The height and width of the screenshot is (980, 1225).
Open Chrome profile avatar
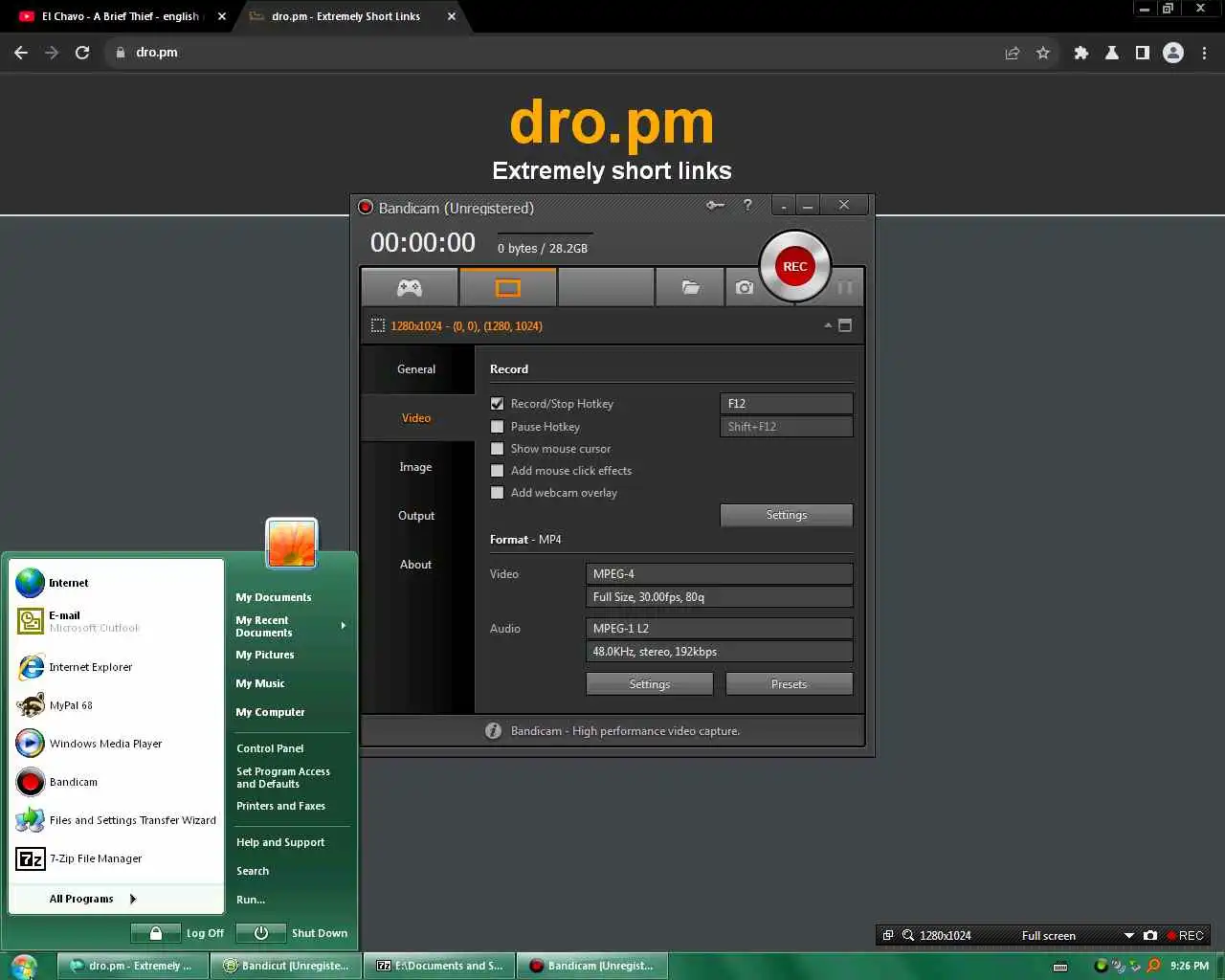coord(1173,53)
